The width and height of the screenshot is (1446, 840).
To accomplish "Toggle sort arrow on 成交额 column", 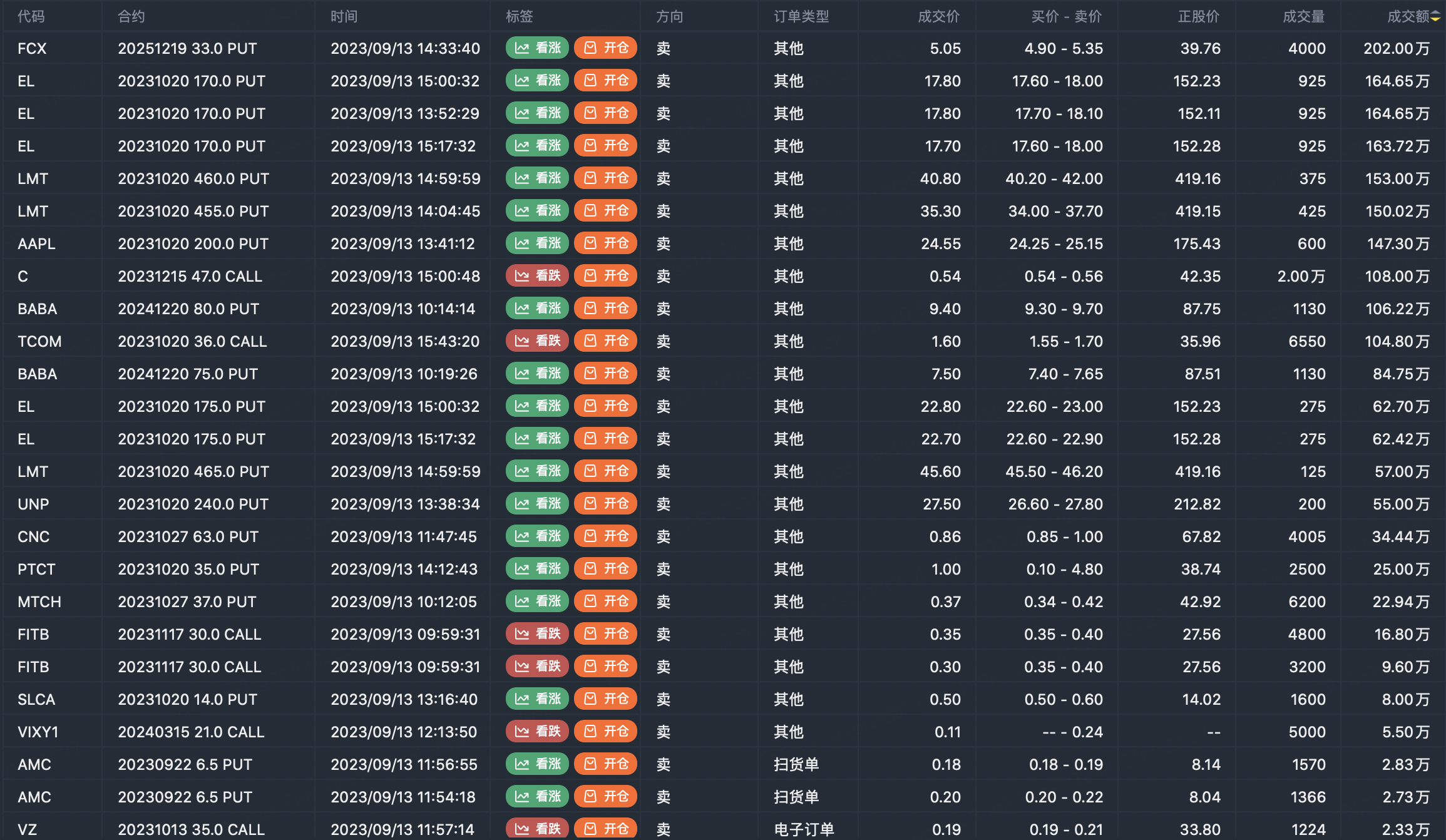I will coord(1435,17).
